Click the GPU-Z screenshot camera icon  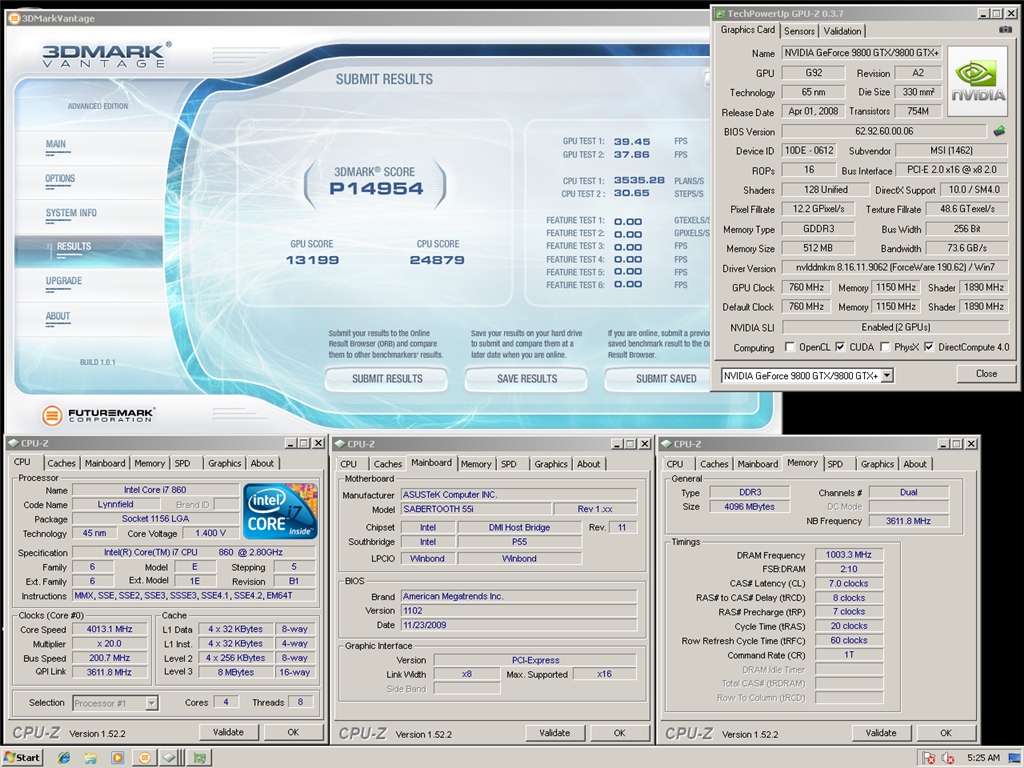[1004, 30]
